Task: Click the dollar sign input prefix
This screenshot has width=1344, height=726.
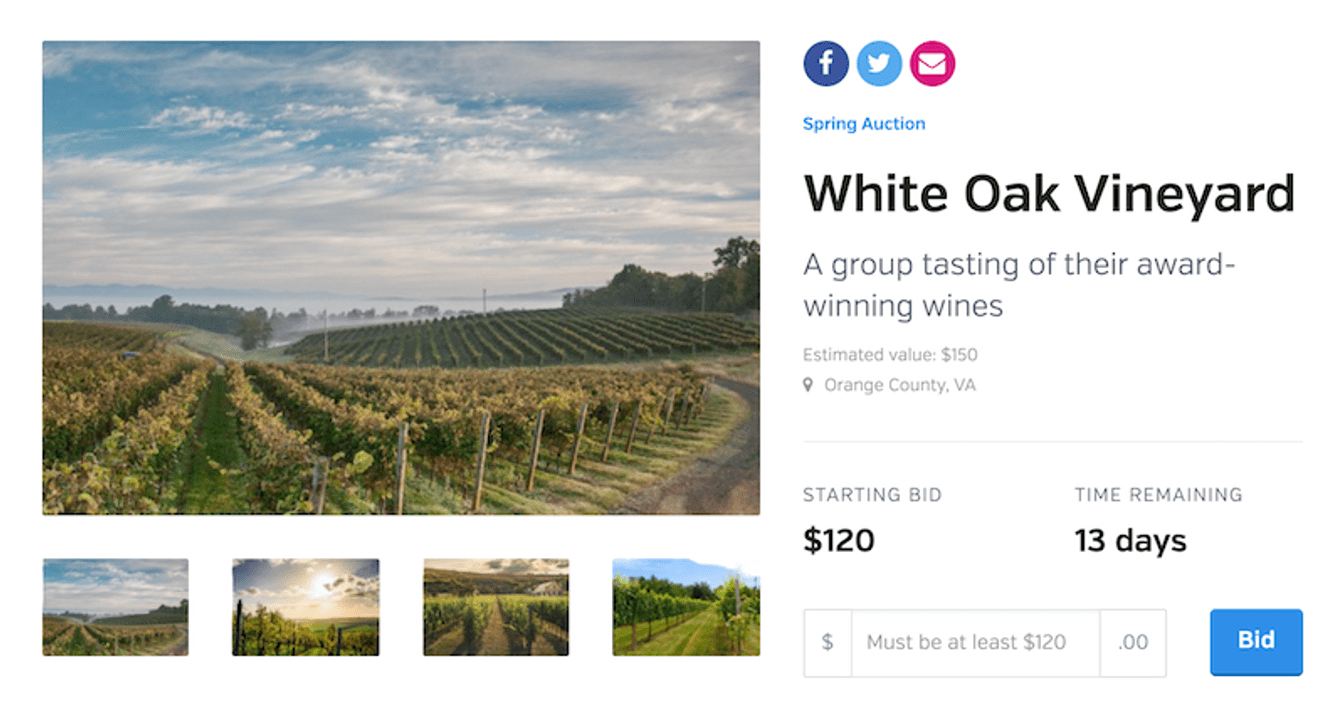Action: [x=827, y=643]
